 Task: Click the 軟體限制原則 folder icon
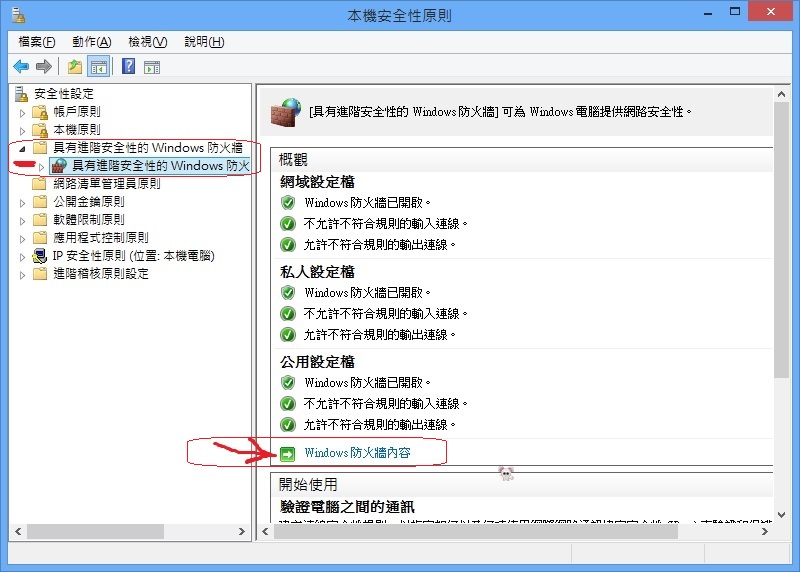[40, 219]
